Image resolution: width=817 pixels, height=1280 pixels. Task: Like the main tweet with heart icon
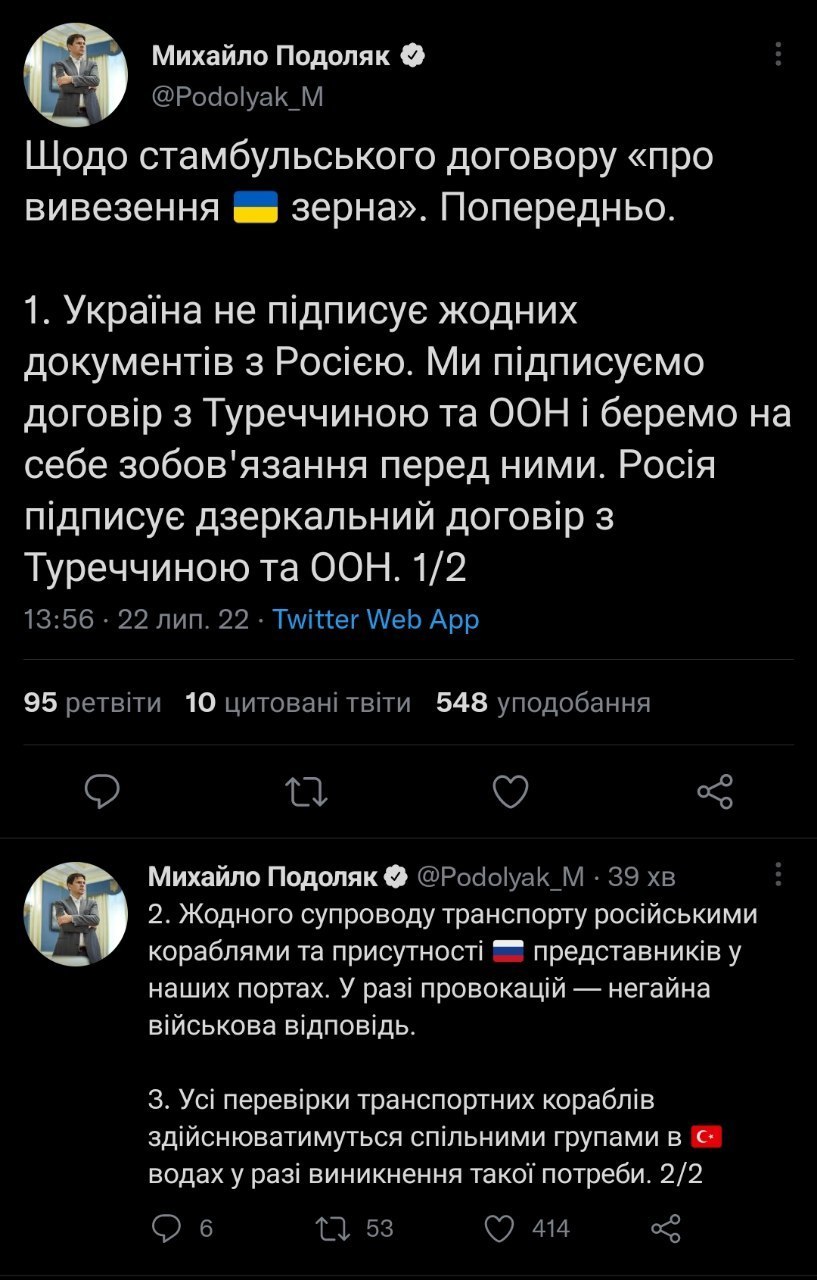[512, 792]
